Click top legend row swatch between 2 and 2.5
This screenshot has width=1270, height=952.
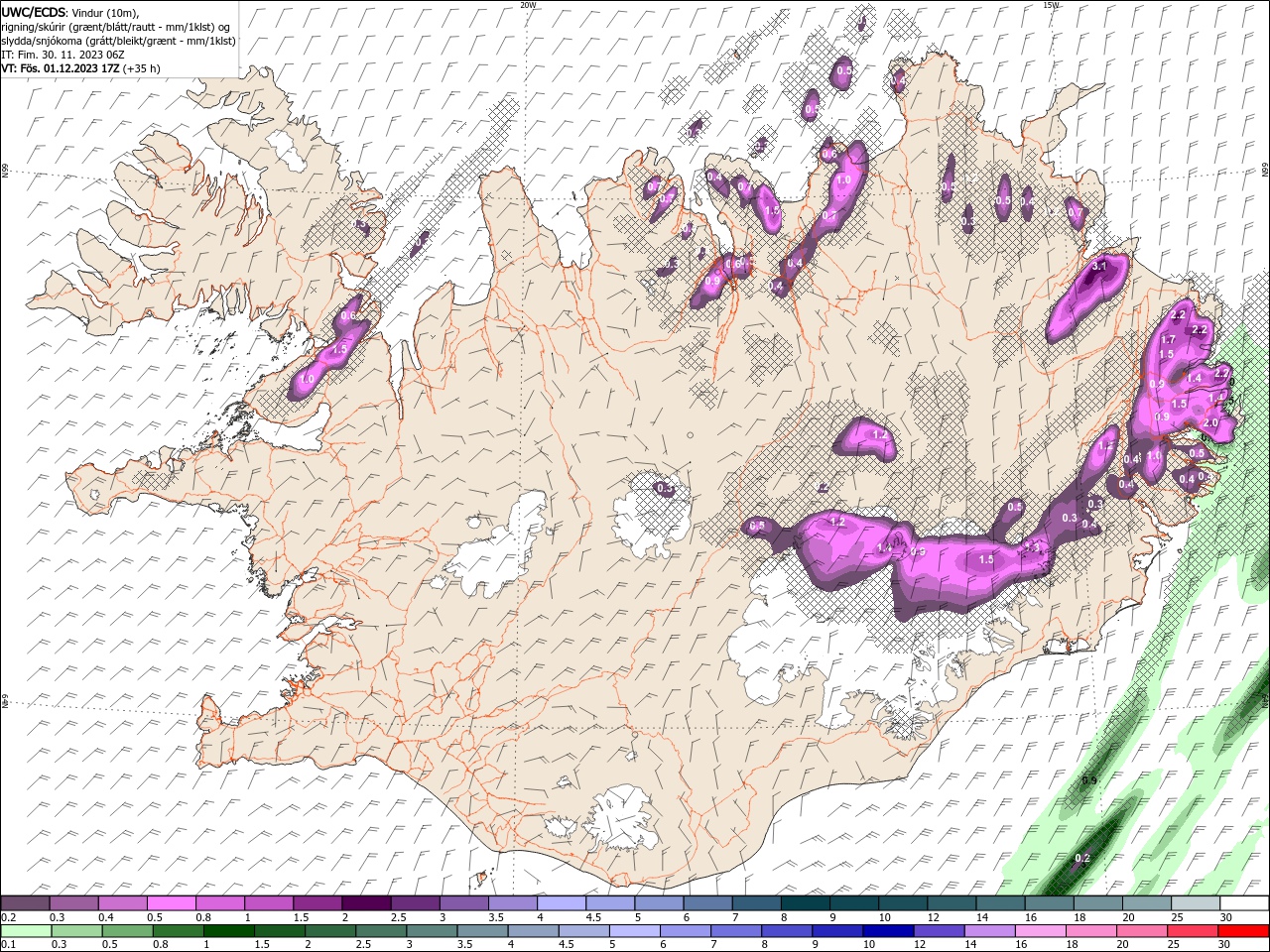pos(367,903)
